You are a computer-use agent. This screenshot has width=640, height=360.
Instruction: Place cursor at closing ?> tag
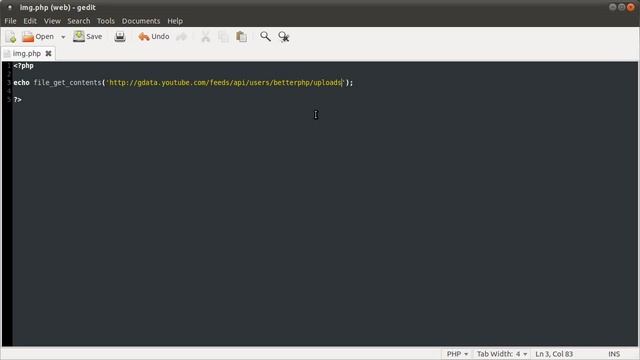click(17, 100)
